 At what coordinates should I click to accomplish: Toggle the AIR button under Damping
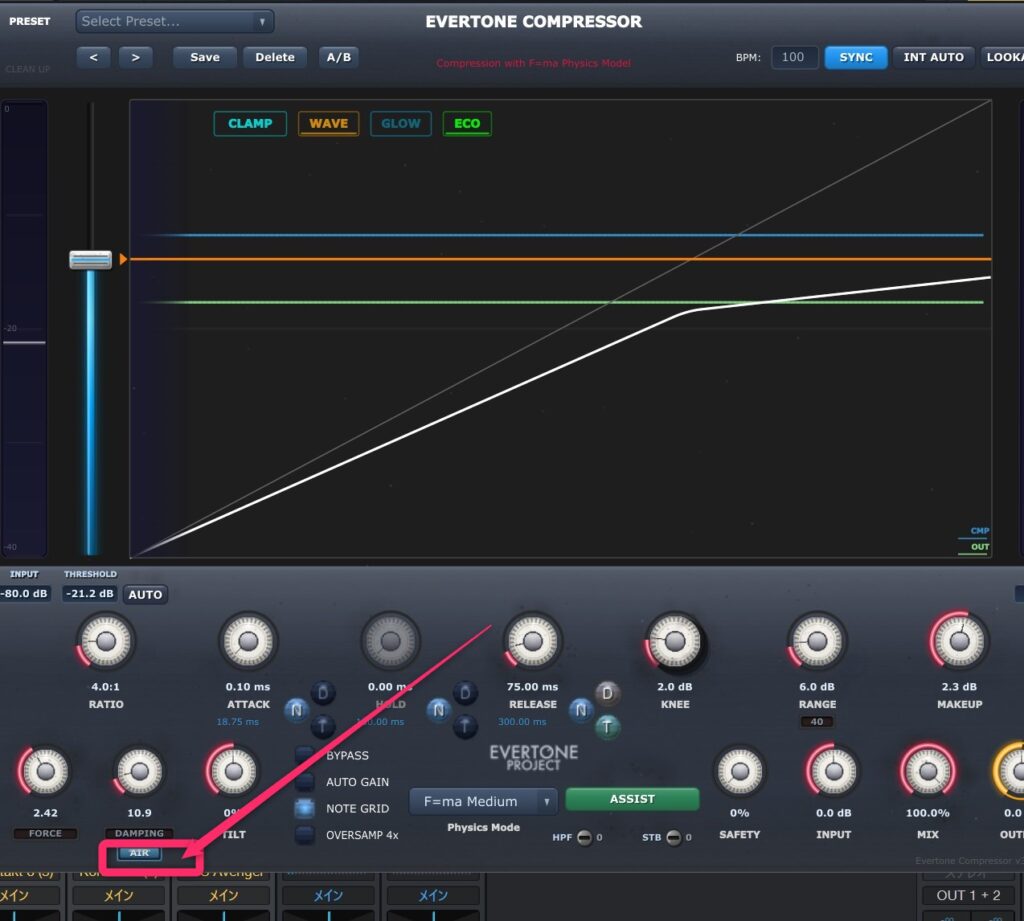[140, 853]
